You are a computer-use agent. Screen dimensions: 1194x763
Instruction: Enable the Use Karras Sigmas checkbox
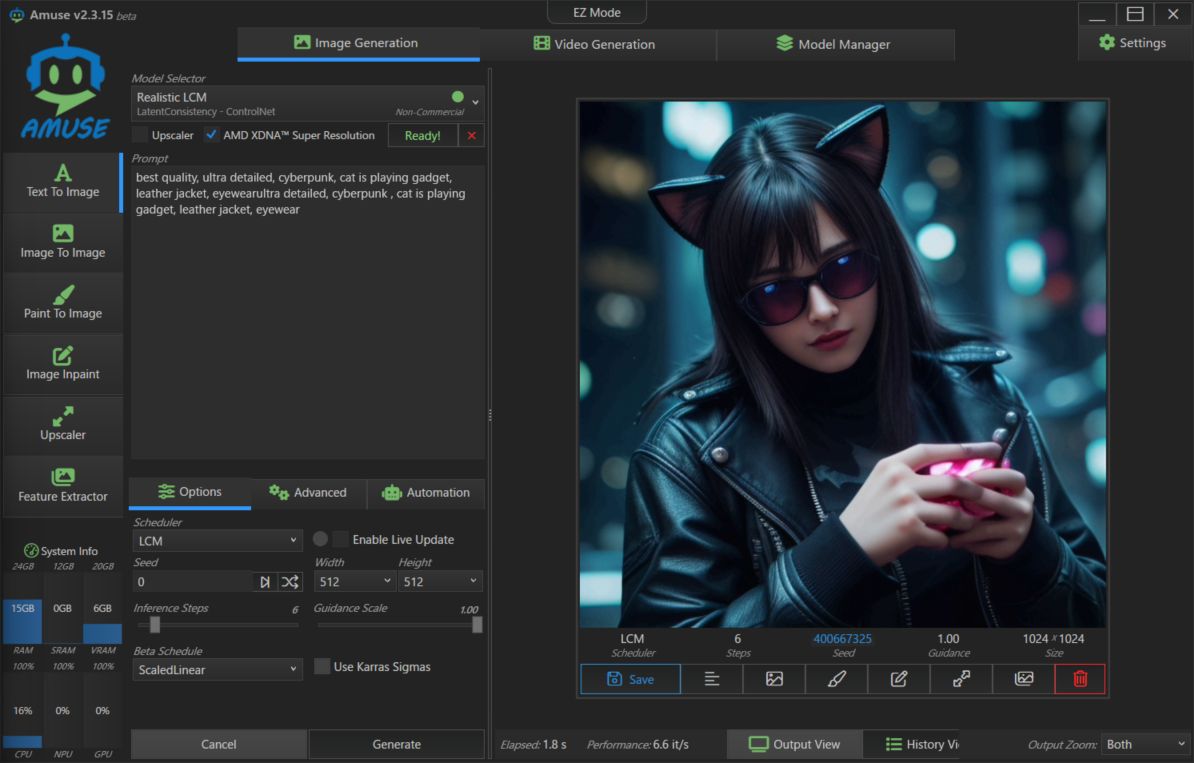point(322,667)
